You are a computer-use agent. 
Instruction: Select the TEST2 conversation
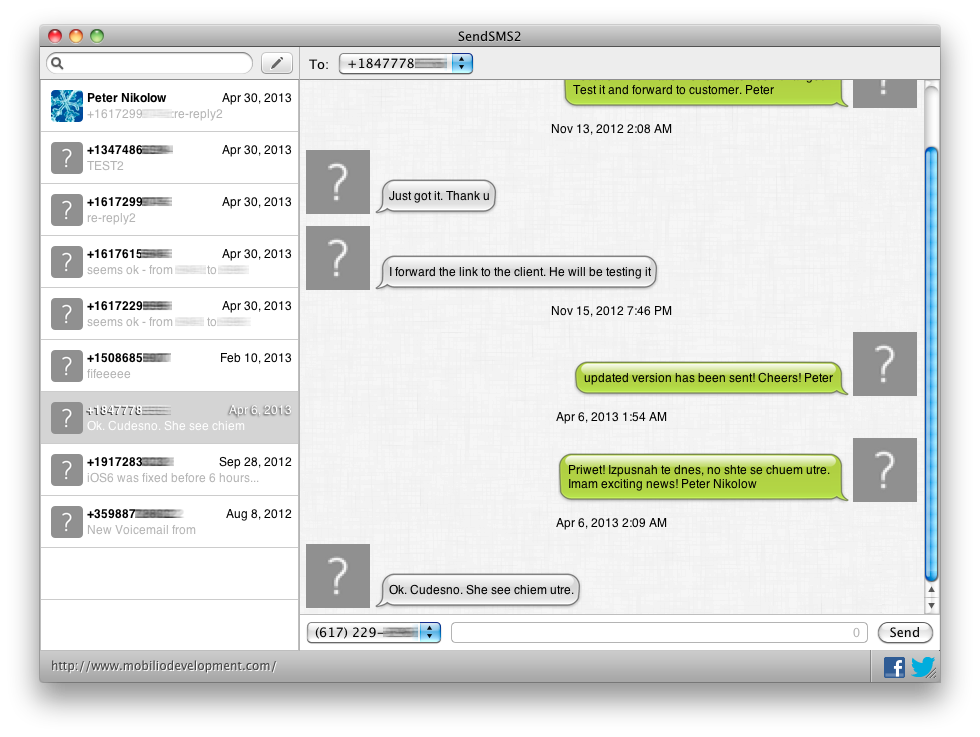click(x=169, y=158)
